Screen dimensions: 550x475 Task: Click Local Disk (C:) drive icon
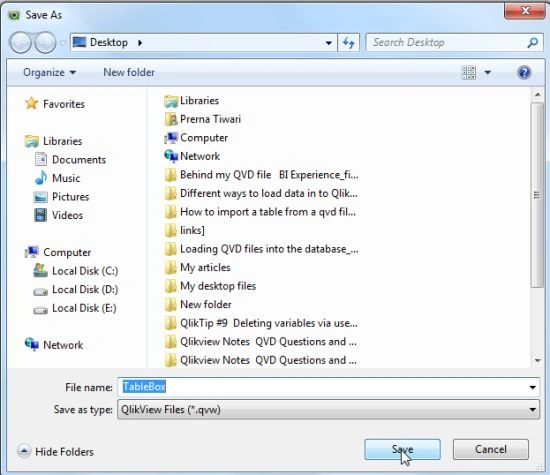click(x=41, y=270)
